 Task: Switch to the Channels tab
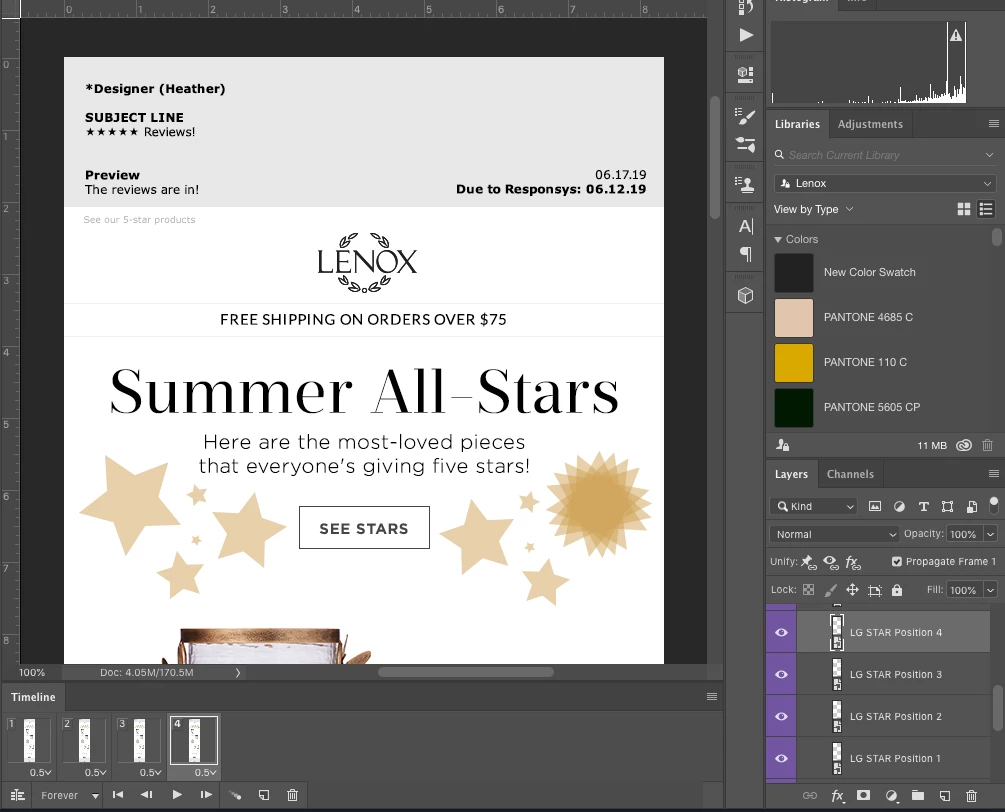(850, 474)
